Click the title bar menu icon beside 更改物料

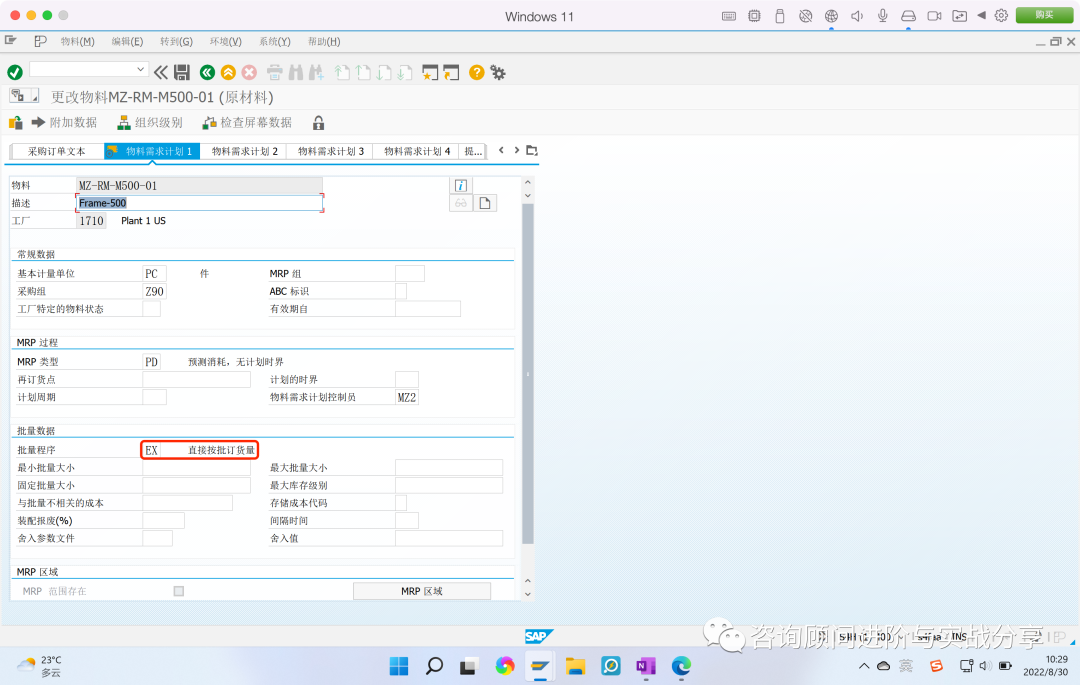[x=24, y=96]
